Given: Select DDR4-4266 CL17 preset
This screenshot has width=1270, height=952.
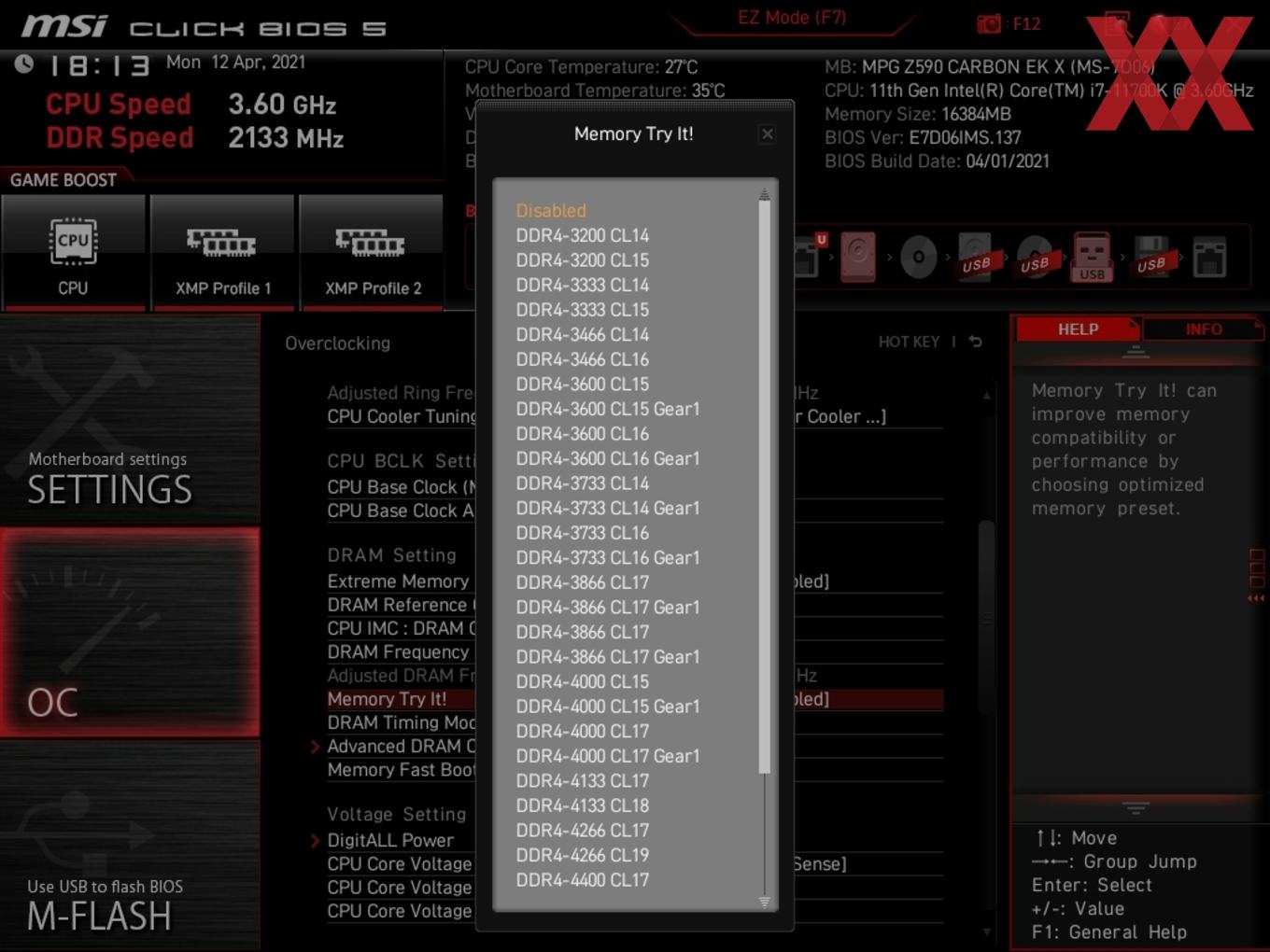Looking at the screenshot, I should (583, 830).
